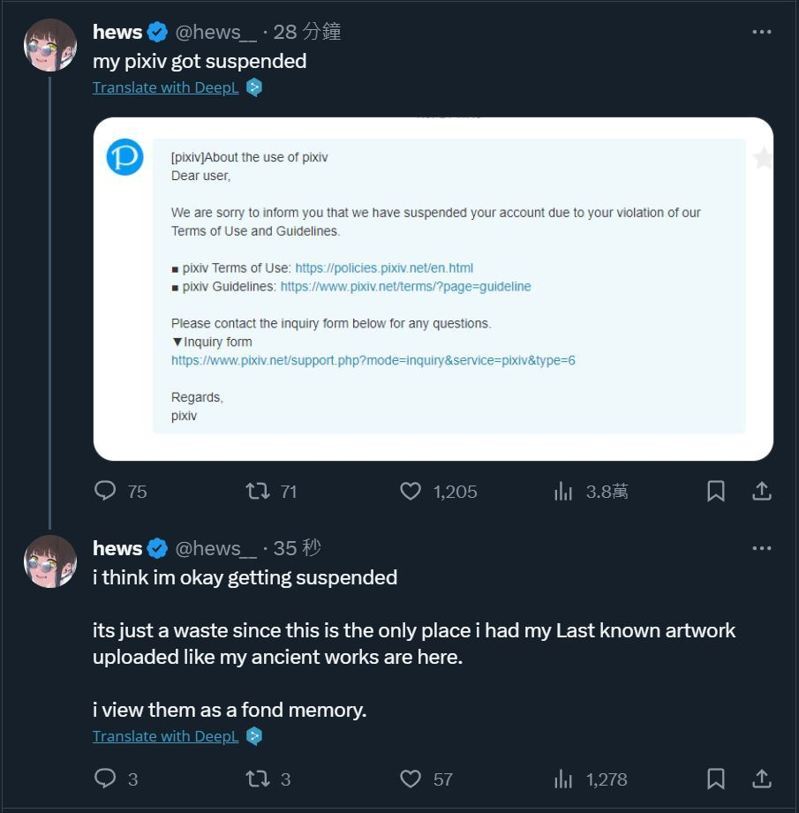This screenshot has height=813, width=799.
Task: Click Translate with DeepL under the first tweet
Action: (x=165, y=88)
